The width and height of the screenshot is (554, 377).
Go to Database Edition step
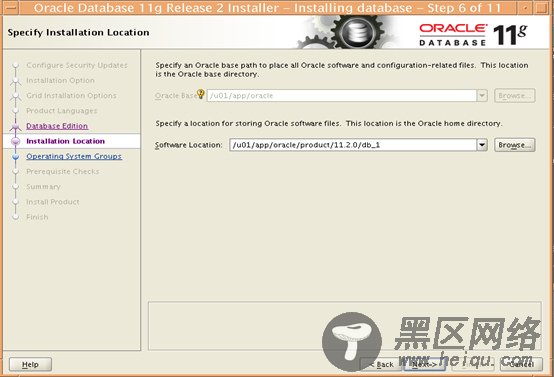[57, 126]
